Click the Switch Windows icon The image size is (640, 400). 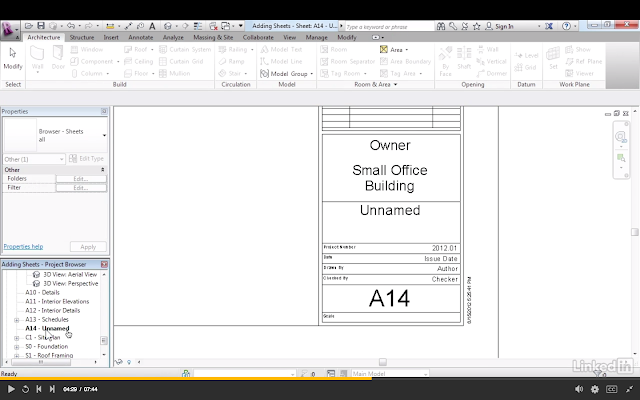(225, 26)
